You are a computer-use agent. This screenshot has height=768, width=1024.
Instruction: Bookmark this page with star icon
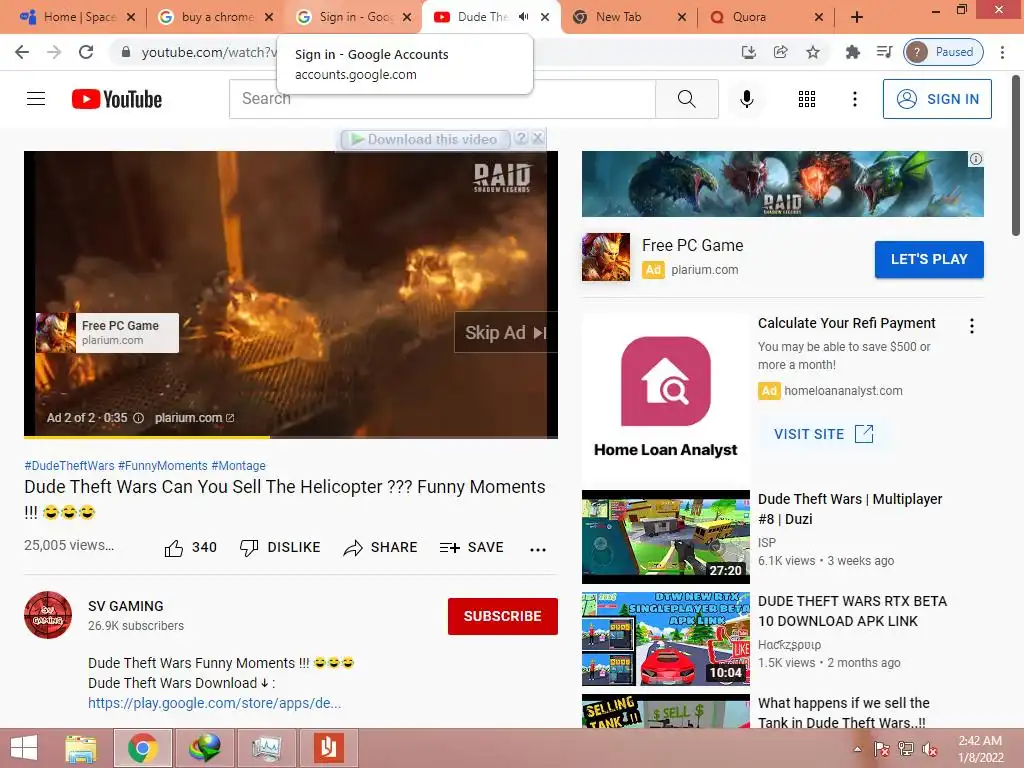812,52
